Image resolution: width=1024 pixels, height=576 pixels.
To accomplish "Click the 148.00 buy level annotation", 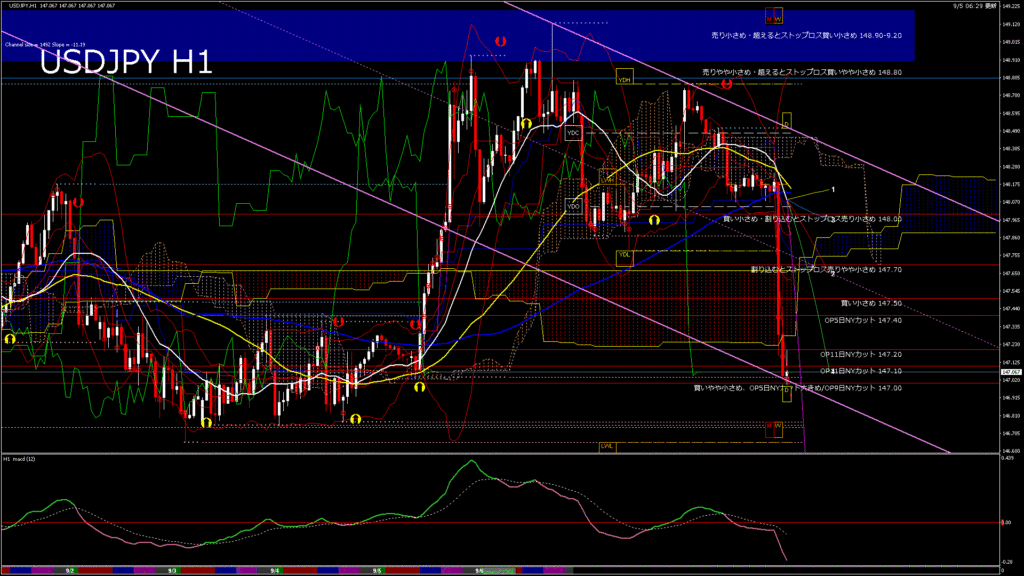I will click(812, 219).
